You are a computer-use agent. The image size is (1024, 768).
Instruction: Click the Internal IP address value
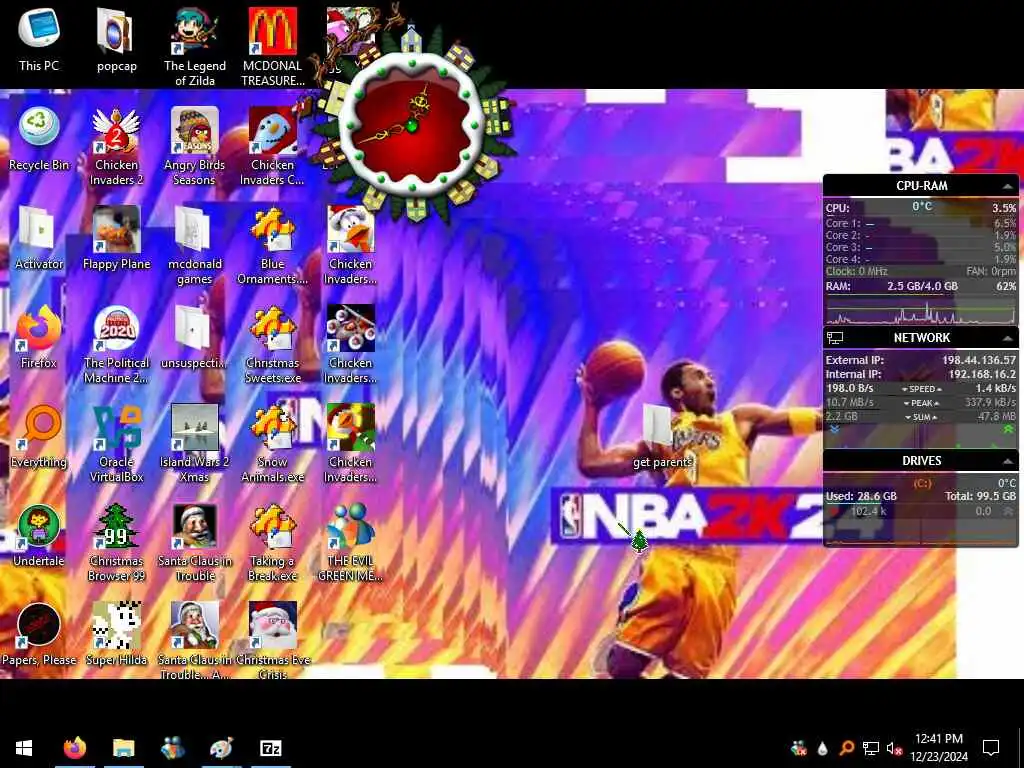[x=982, y=374]
